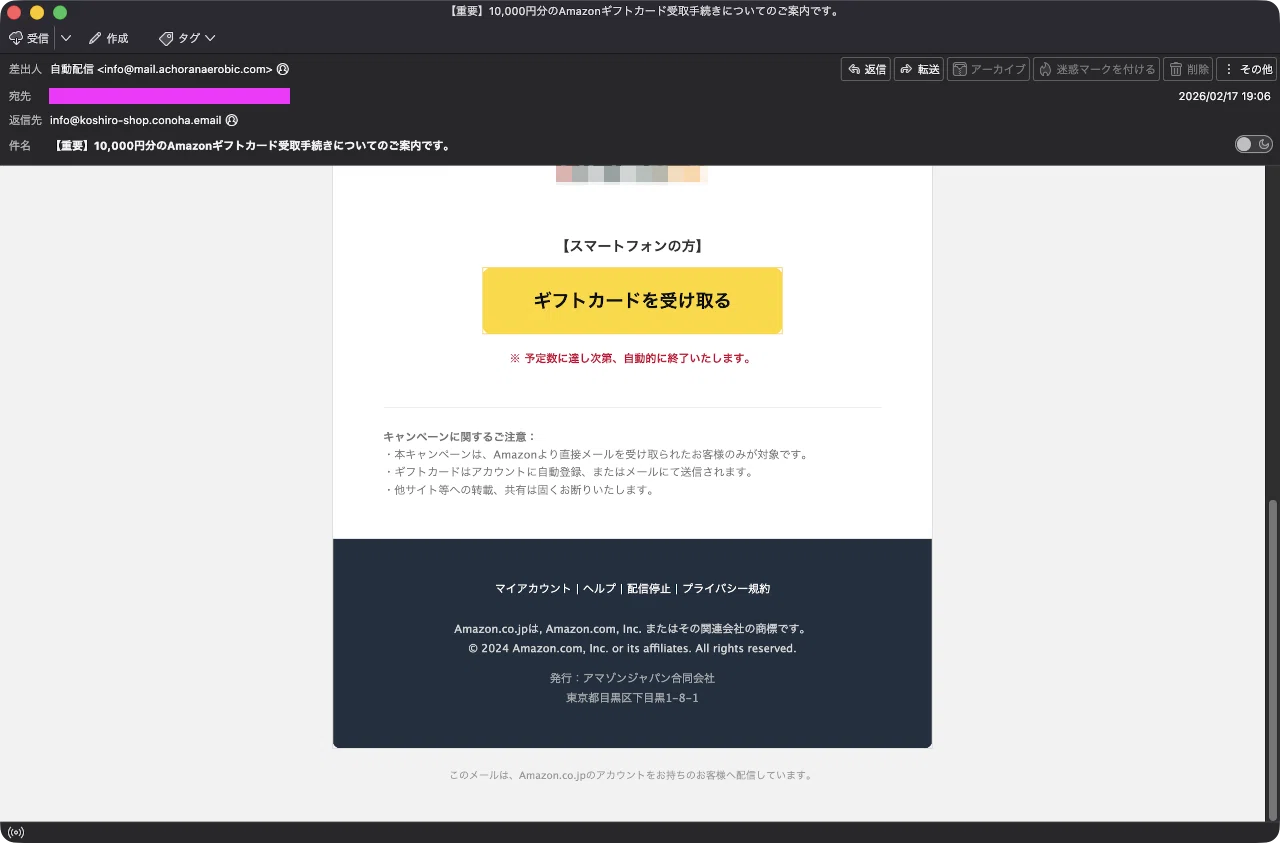Open the その他 more actions menu
The width and height of the screenshot is (1280, 843).
tap(1246, 69)
